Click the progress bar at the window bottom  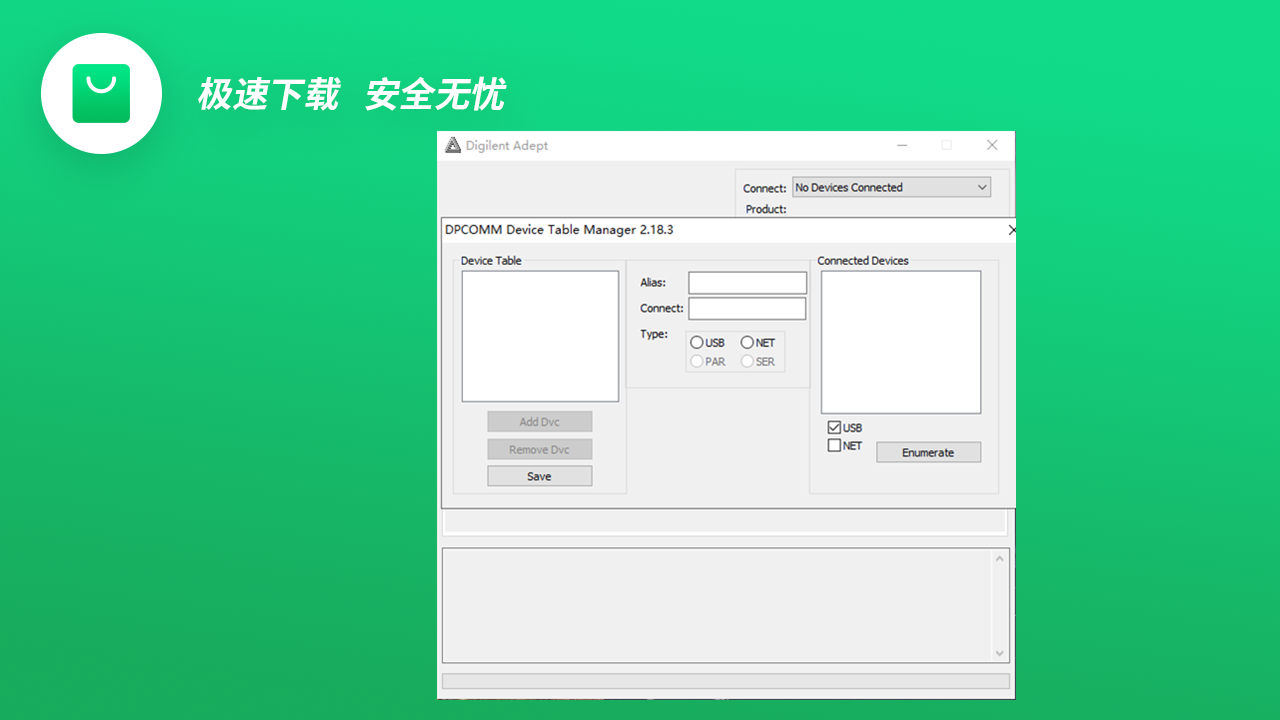(725, 681)
